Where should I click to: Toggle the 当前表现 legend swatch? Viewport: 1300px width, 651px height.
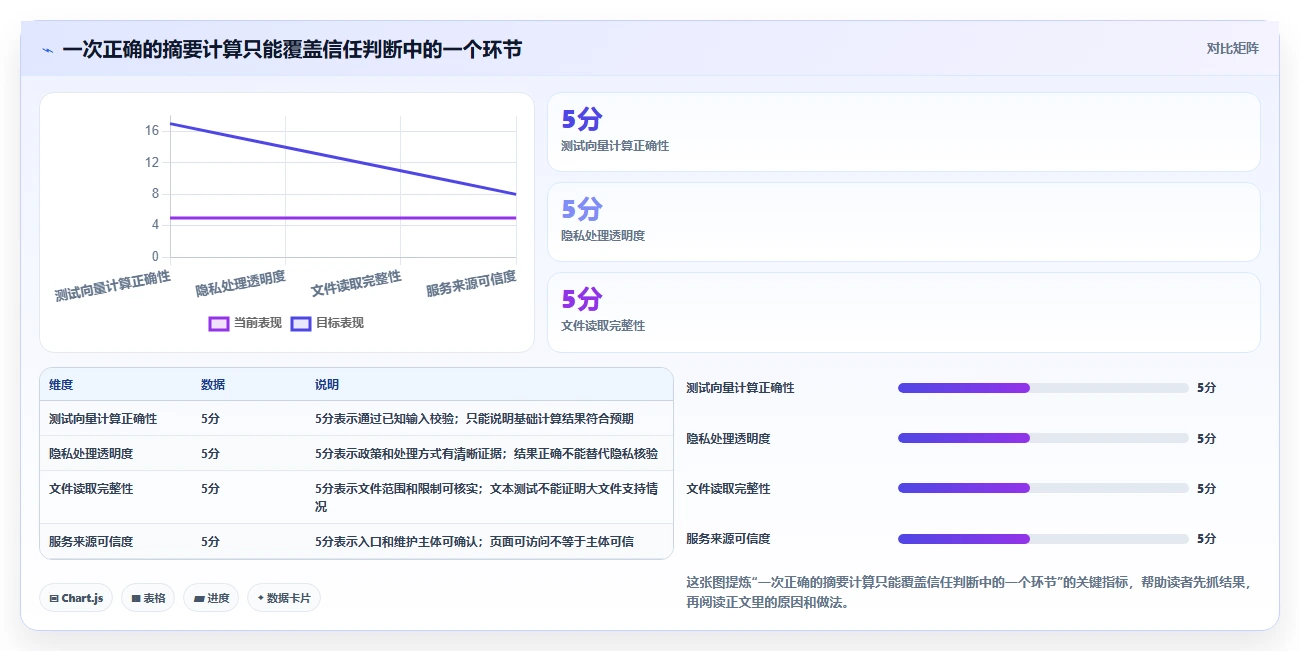coord(219,323)
